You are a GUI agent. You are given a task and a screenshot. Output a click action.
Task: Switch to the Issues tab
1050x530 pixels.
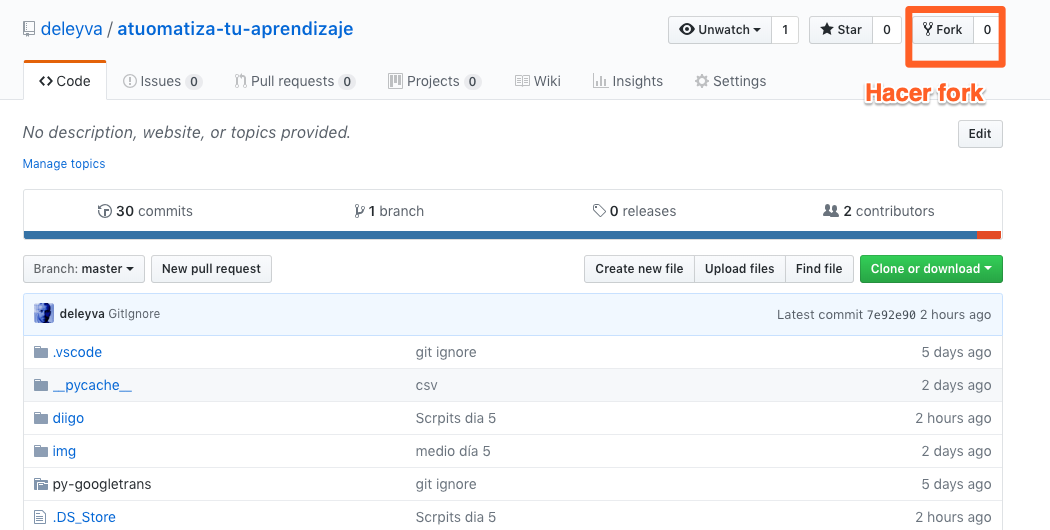coord(161,82)
